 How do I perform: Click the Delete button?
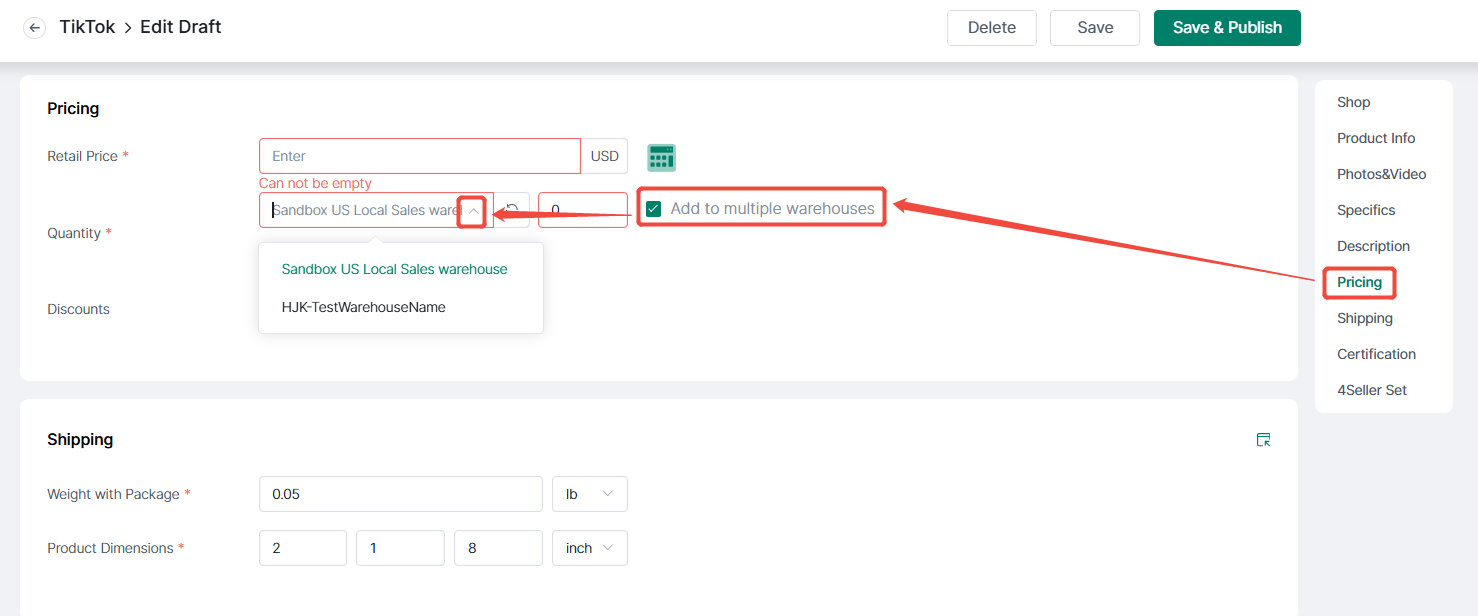[x=992, y=28]
